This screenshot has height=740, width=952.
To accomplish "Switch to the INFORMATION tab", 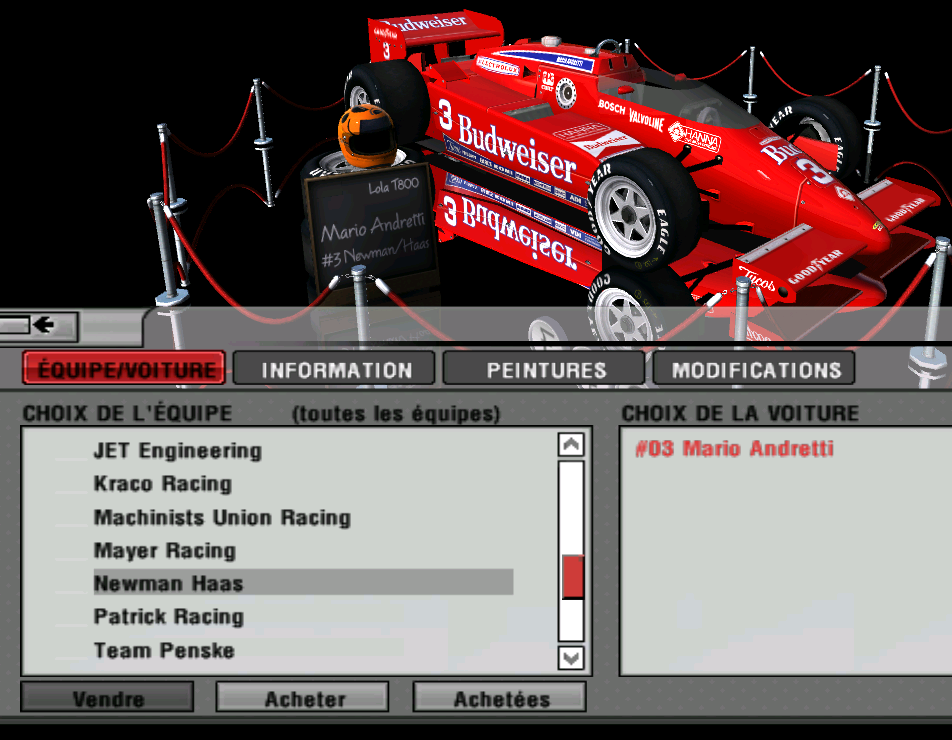I will (x=335, y=368).
